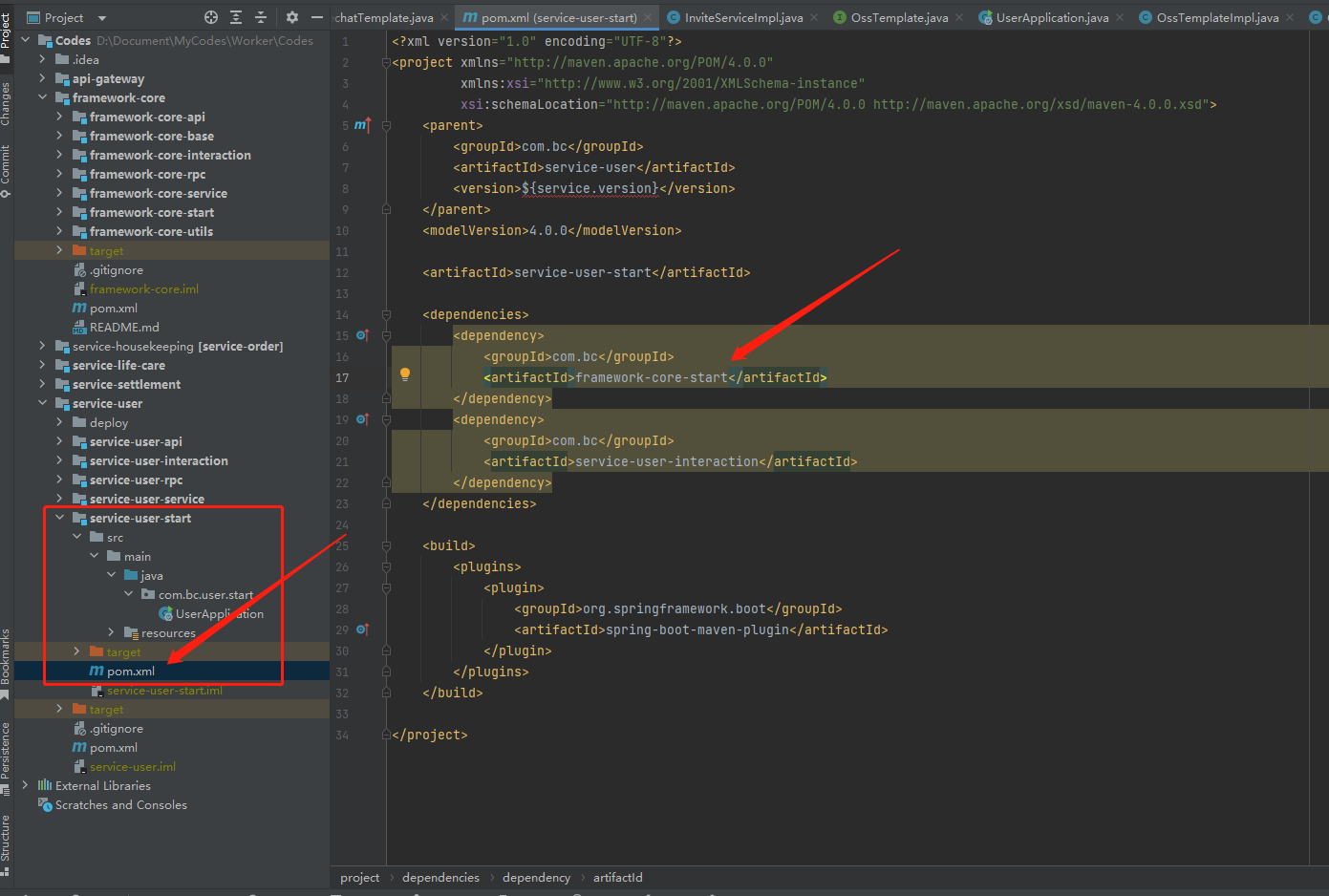Select Scratches and Consoles node

(x=120, y=804)
